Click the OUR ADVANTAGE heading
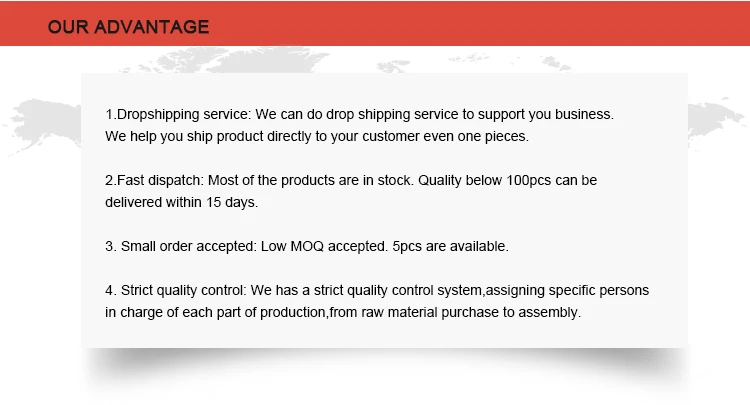750x405 pixels. [x=128, y=27]
